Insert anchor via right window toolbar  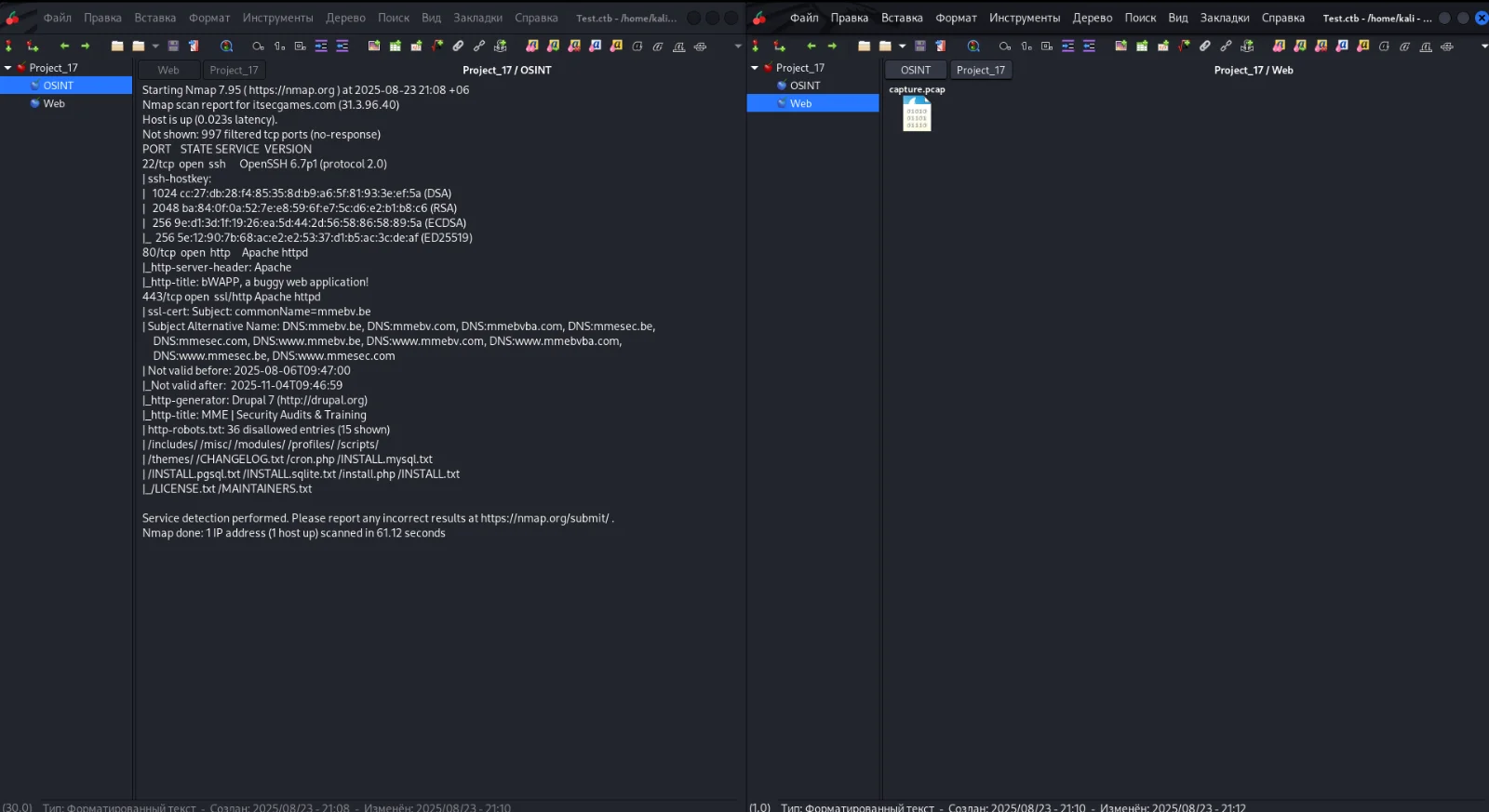[1247, 46]
